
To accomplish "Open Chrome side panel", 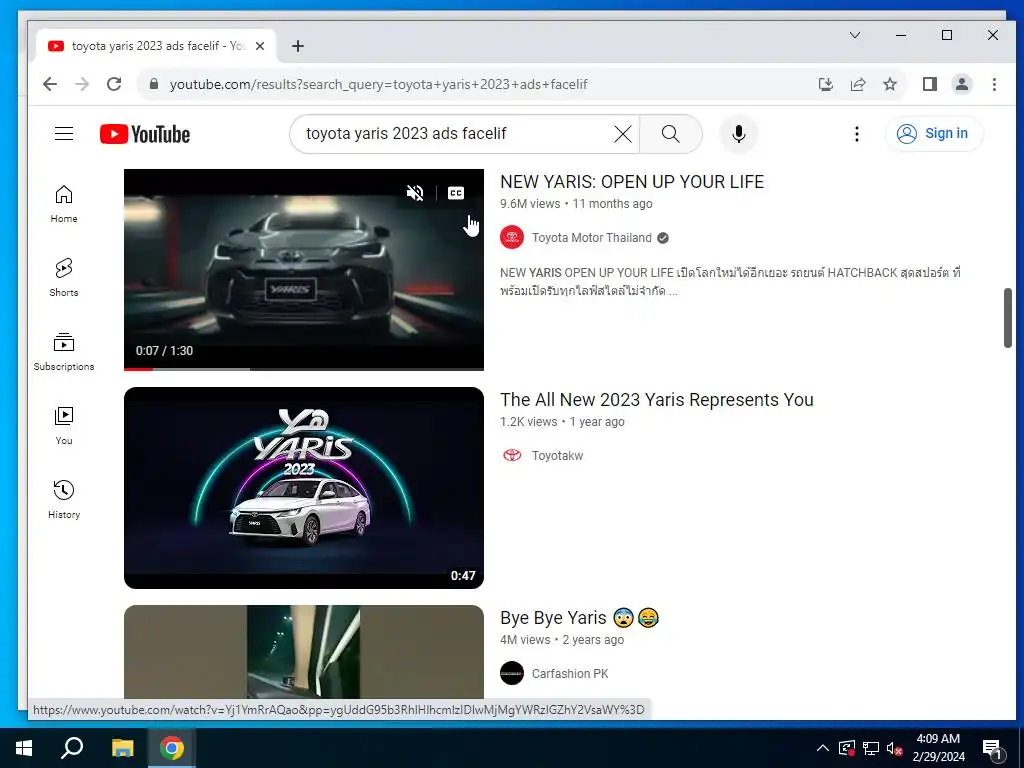I will (x=930, y=84).
